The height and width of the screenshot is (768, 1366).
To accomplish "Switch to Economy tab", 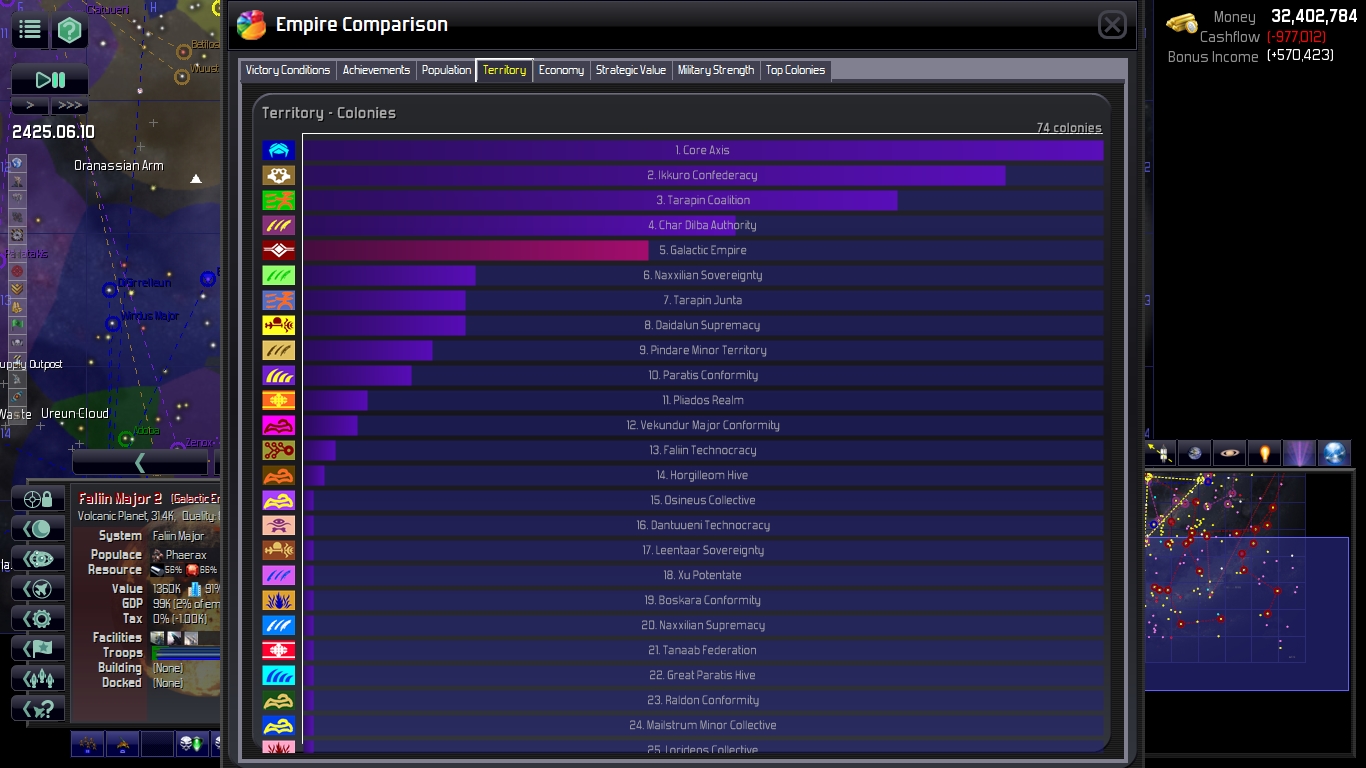I will tap(561, 70).
